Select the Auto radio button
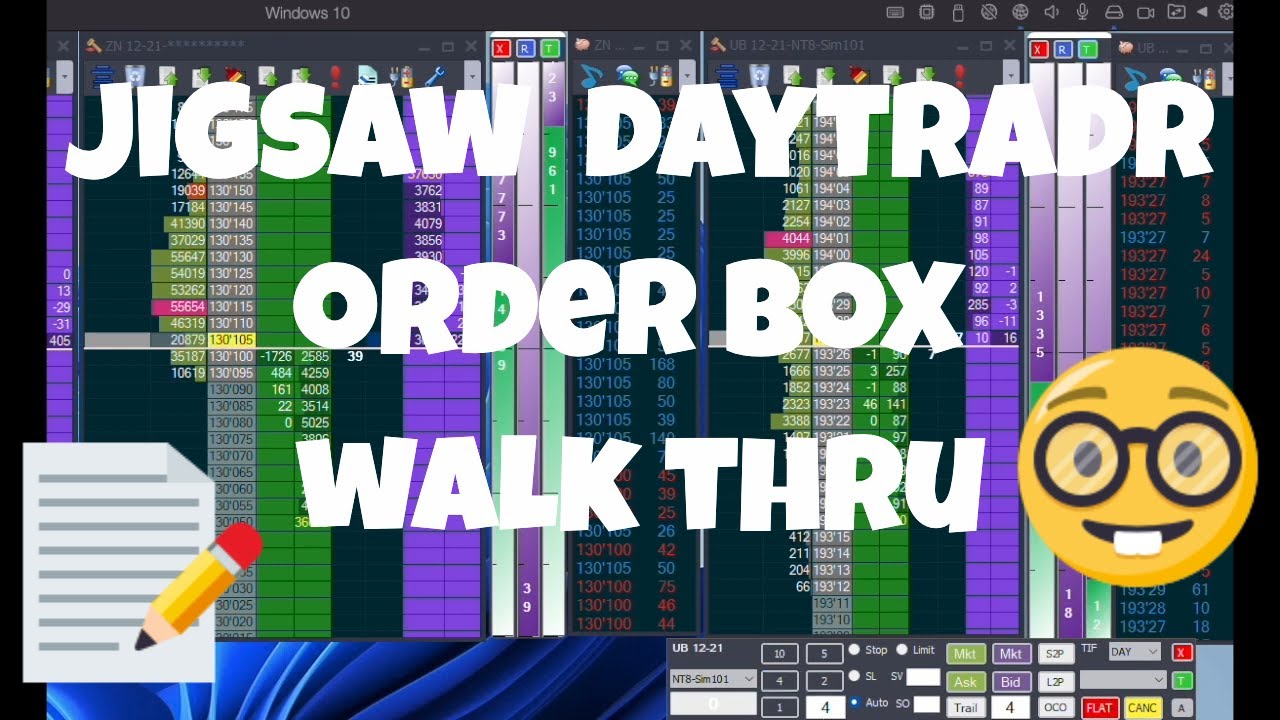The height and width of the screenshot is (720, 1280). [x=854, y=702]
